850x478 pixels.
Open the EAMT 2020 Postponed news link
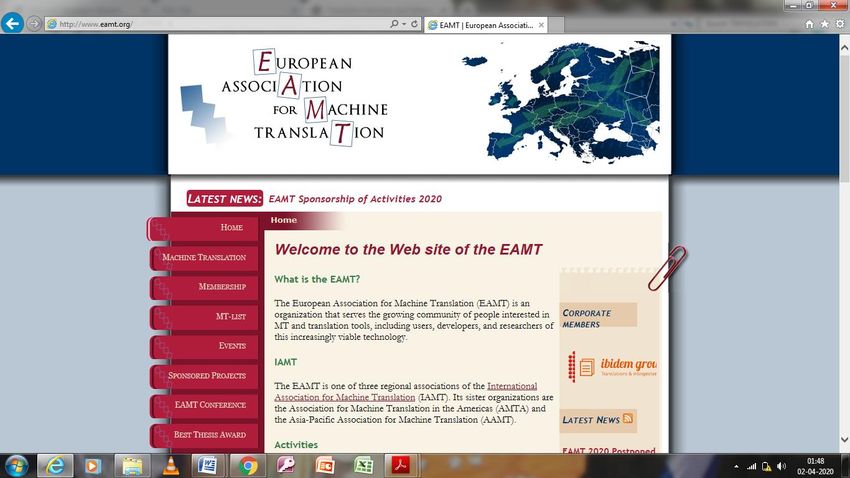pos(609,450)
